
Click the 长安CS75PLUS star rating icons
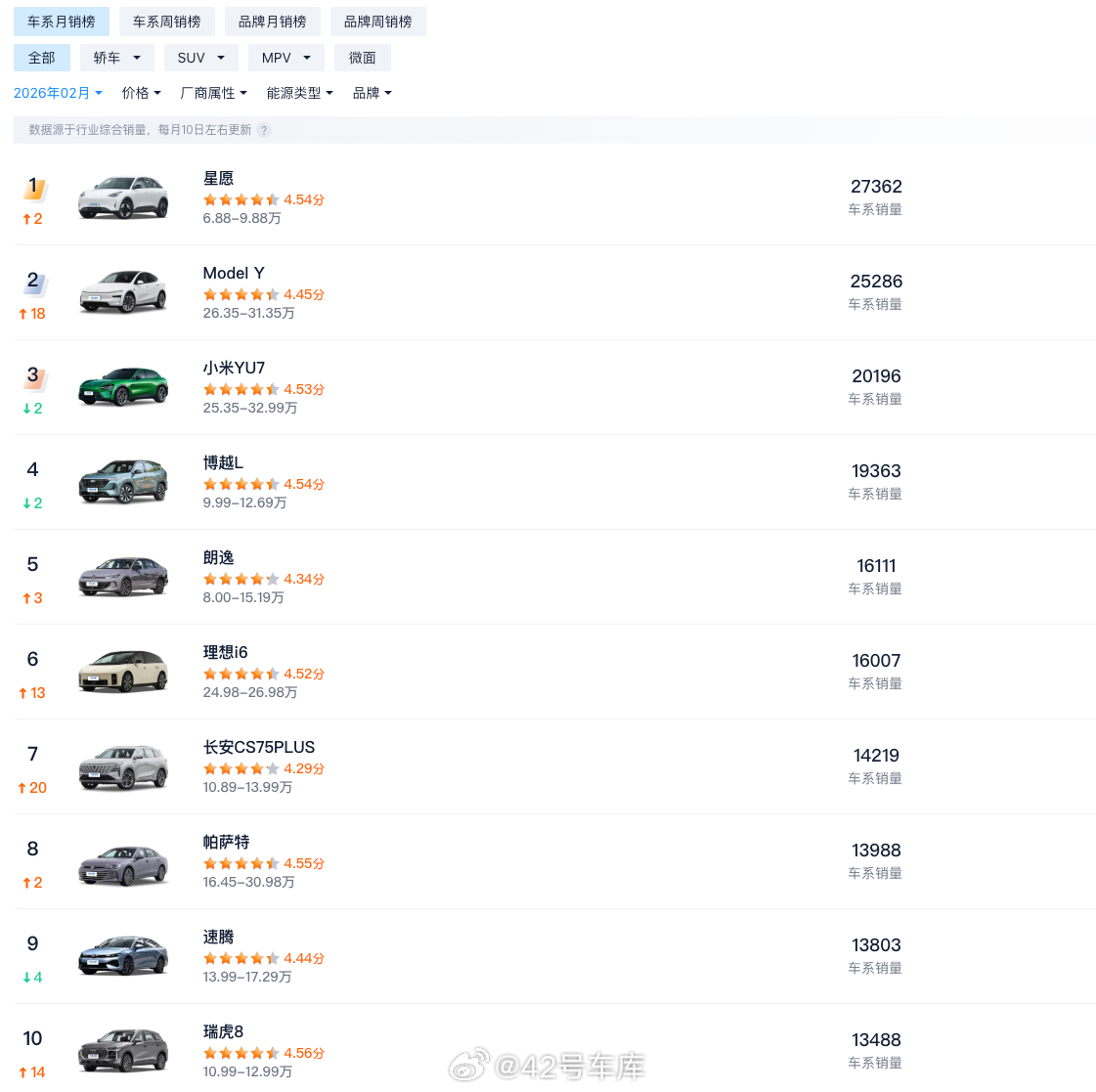click(241, 768)
